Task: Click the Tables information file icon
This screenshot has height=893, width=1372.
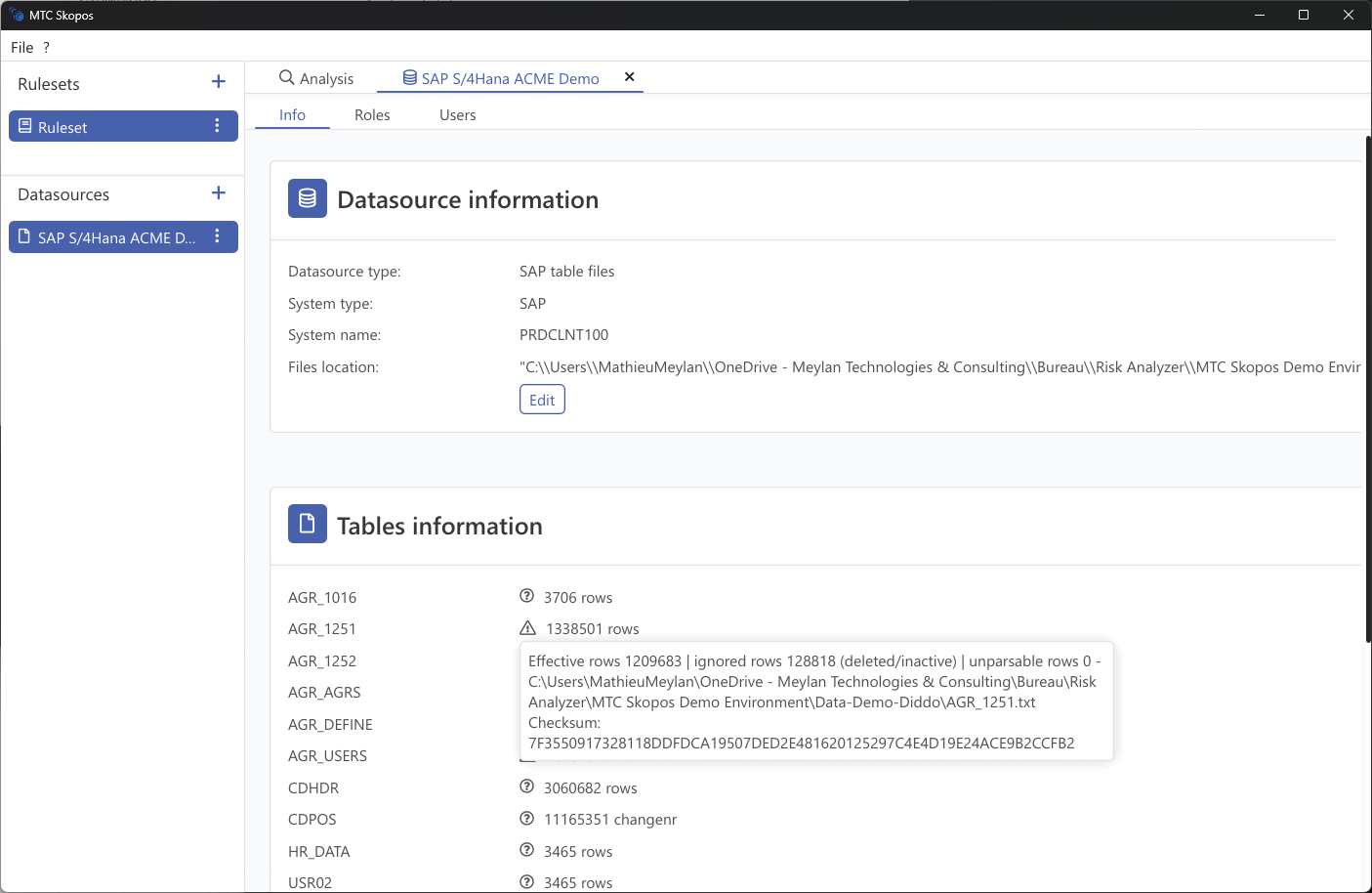Action: pos(307,525)
